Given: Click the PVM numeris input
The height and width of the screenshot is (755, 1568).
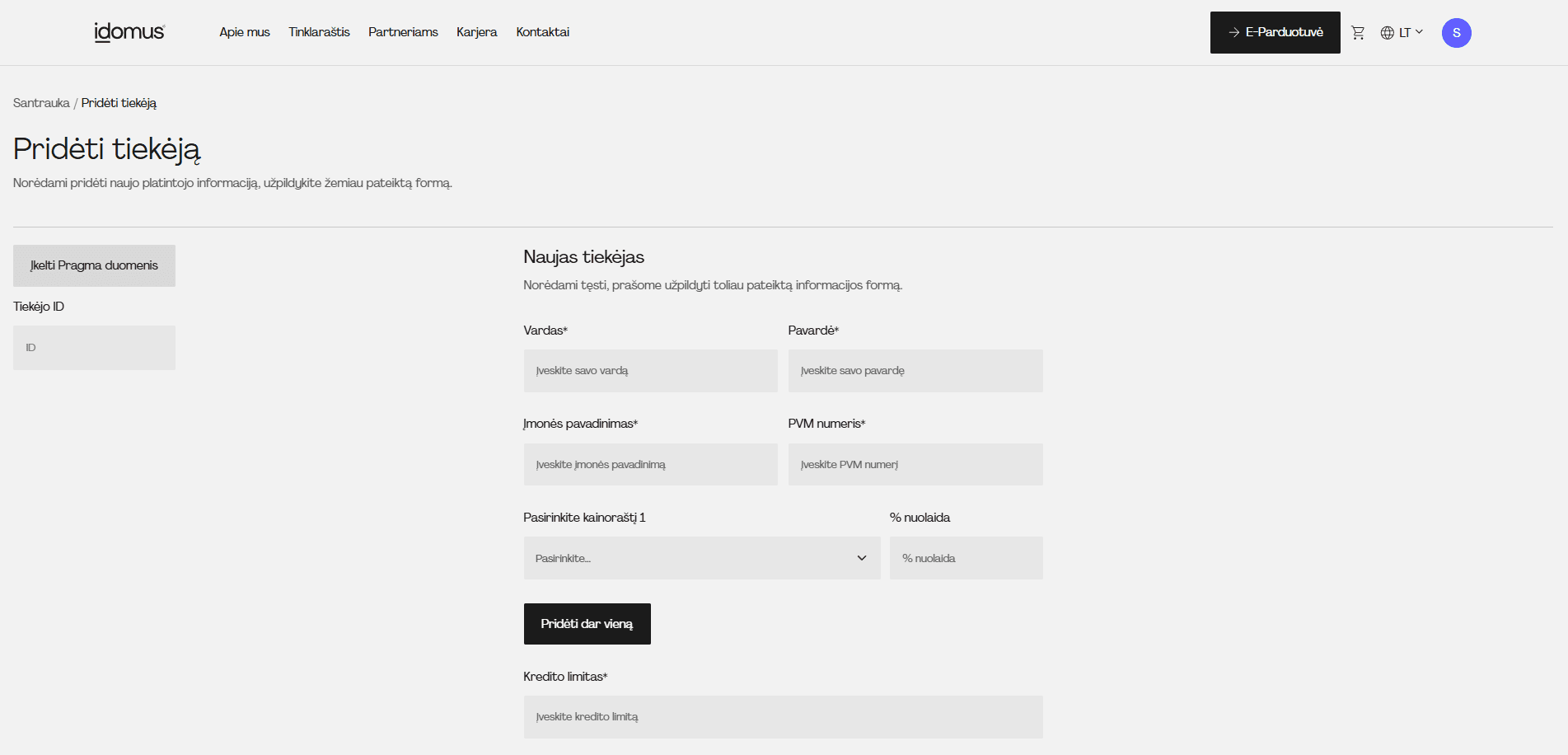Looking at the screenshot, I should [915, 465].
